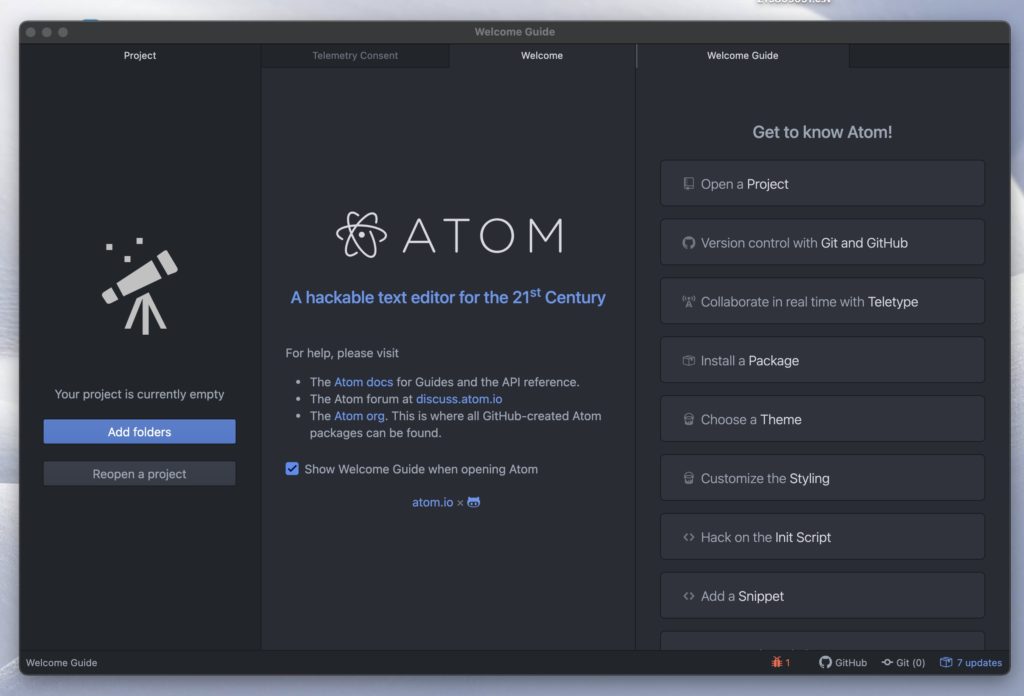Select the Welcome Guide tab
This screenshot has width=1024, height=696.
point(743,55)
